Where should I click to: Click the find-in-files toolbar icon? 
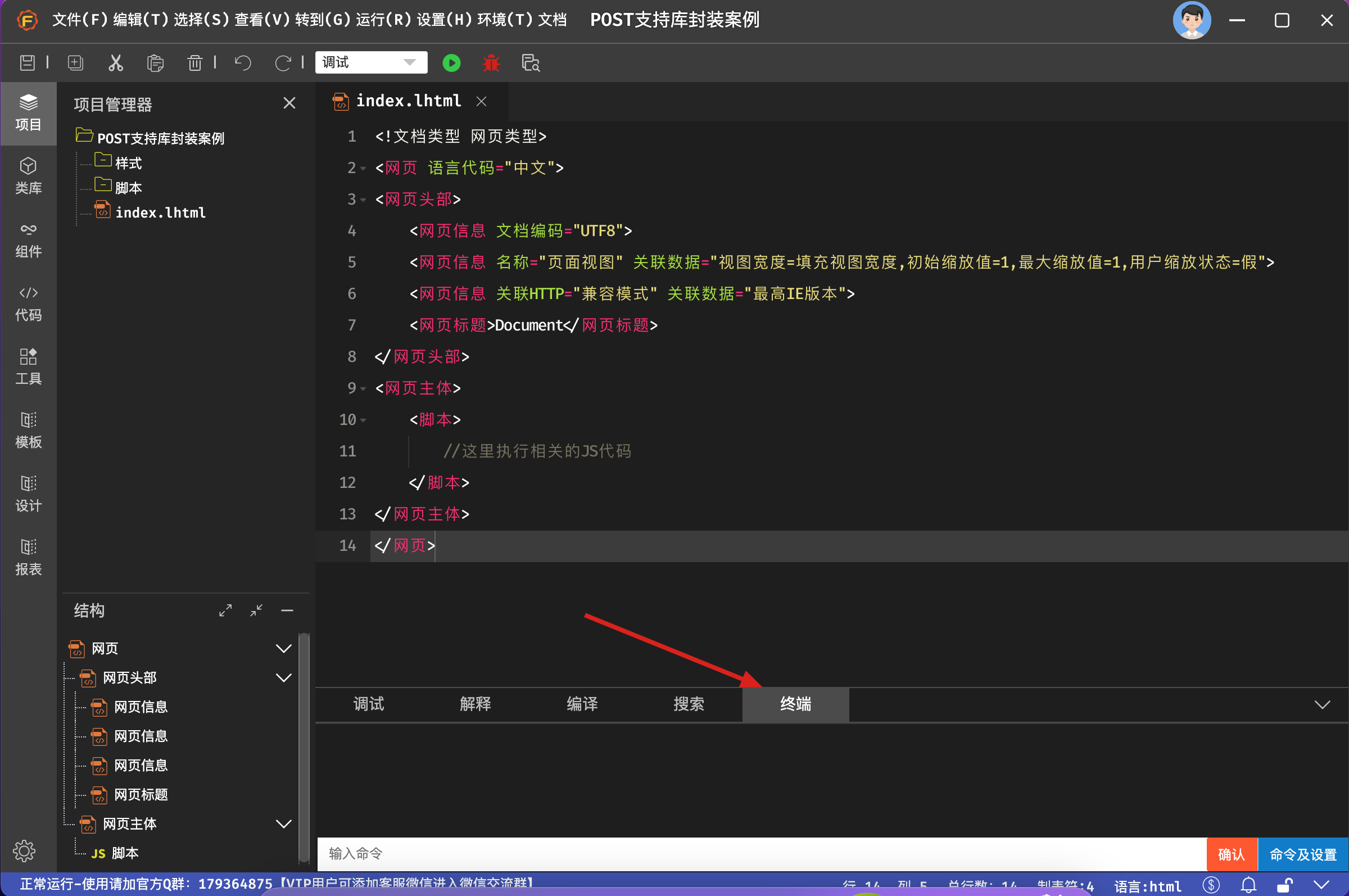tap(531, 63)
